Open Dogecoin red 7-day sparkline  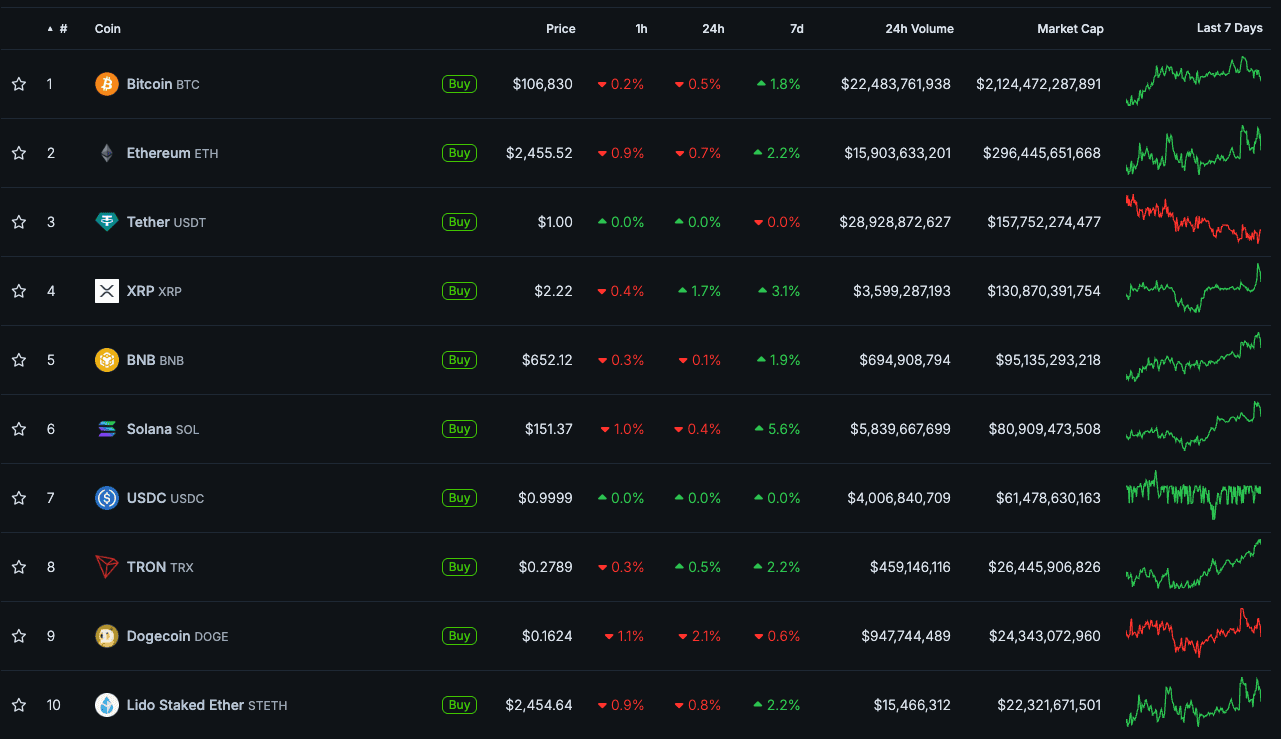1194,632
